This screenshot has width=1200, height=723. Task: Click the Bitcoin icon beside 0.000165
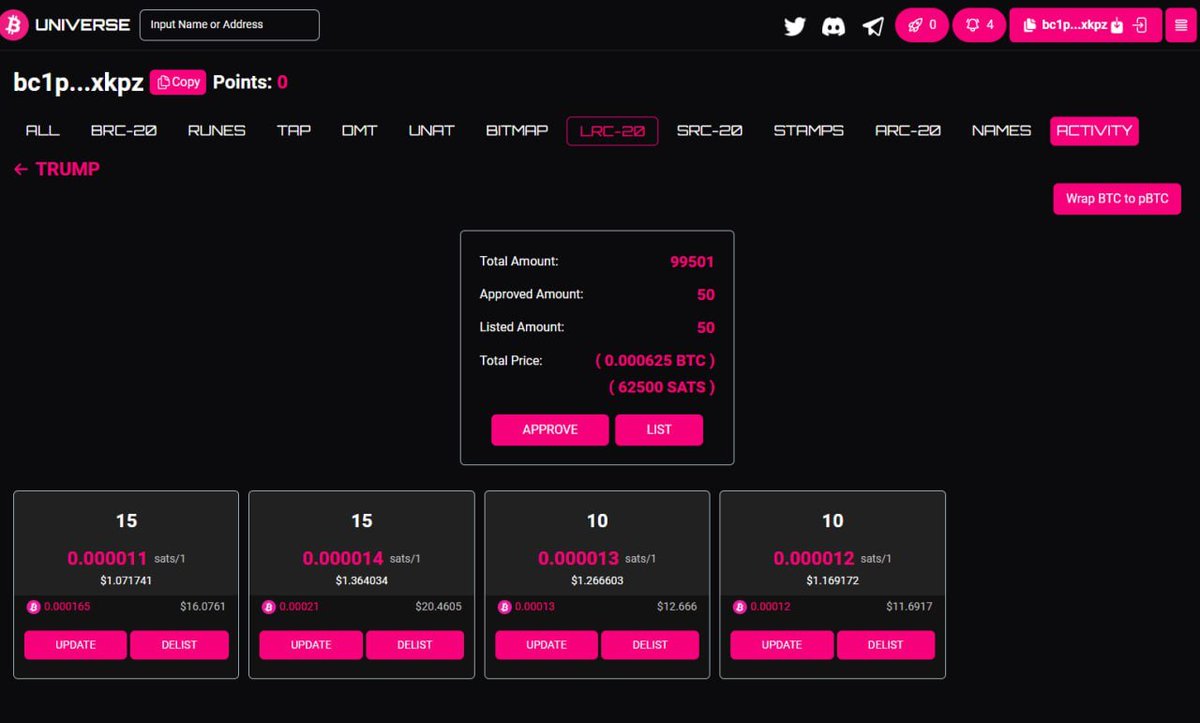coord(32,607)
